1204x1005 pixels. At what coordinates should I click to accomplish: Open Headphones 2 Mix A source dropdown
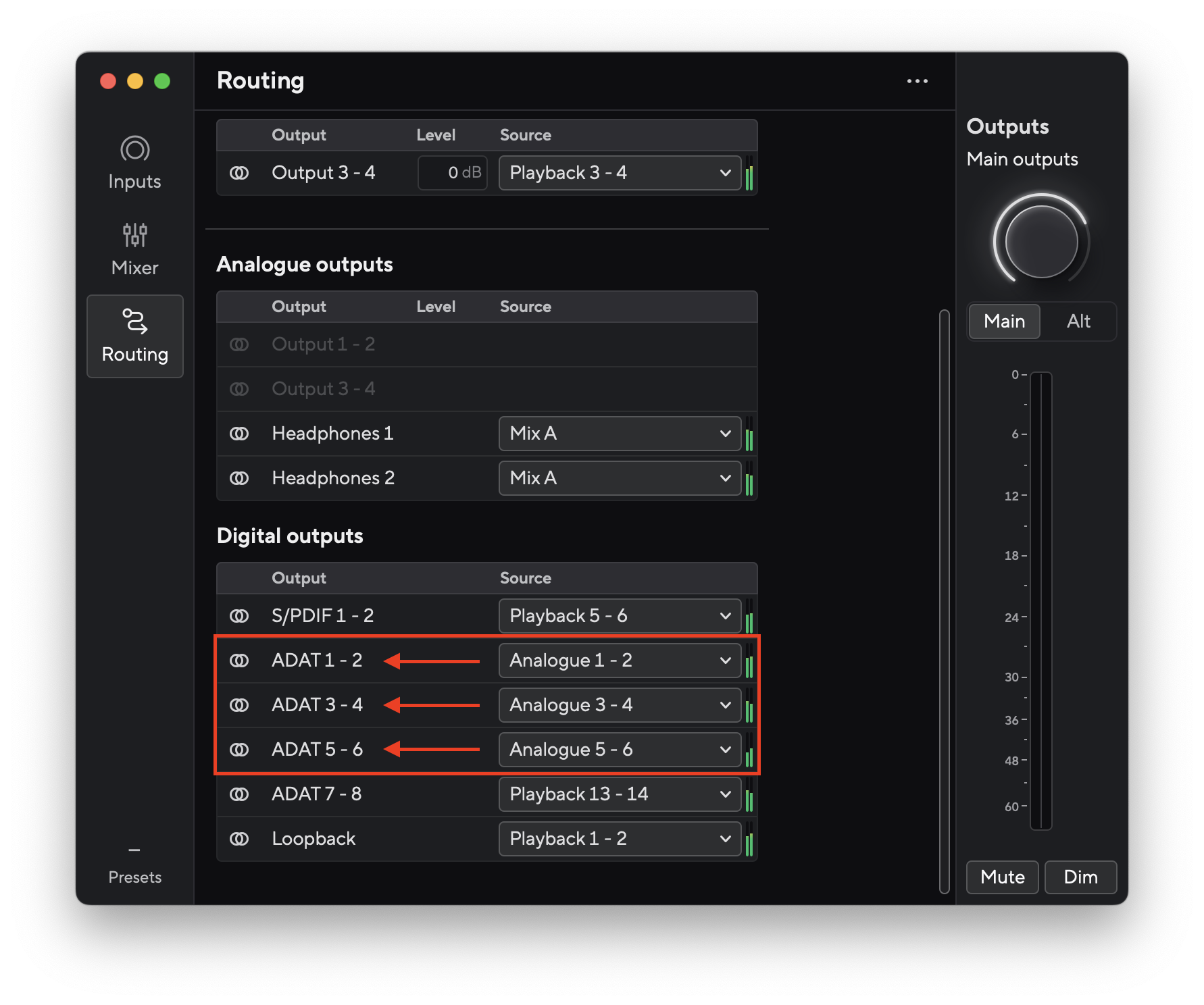tap(620, 478)
